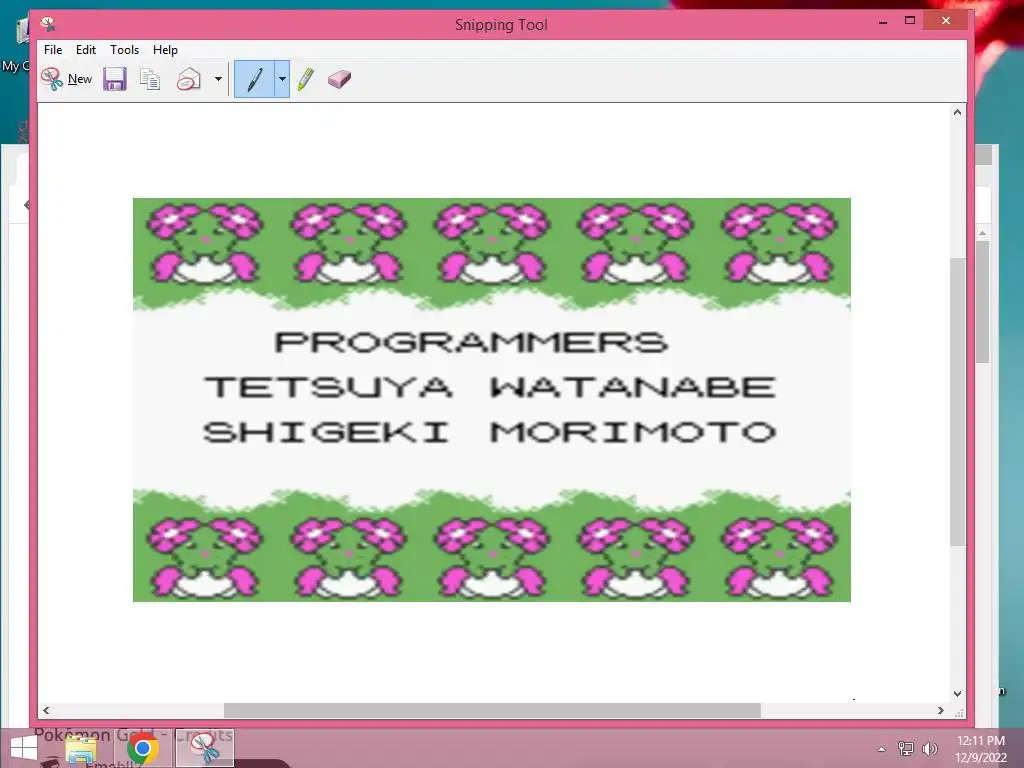Select the Pen tool
This screenshot has height=768, width=1024.
tap(255, 79)
